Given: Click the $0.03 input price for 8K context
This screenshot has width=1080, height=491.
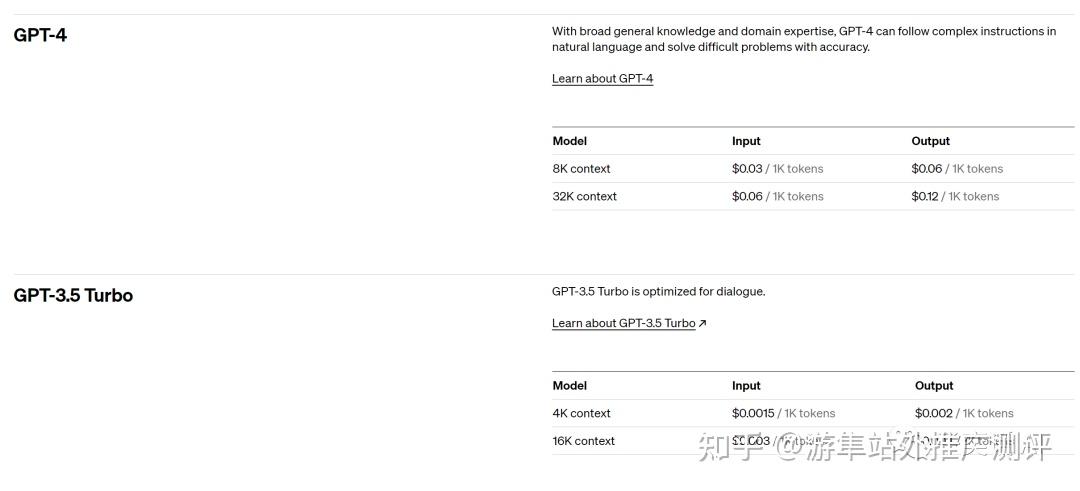Looking at the screenshot, I should pos(747,169).
